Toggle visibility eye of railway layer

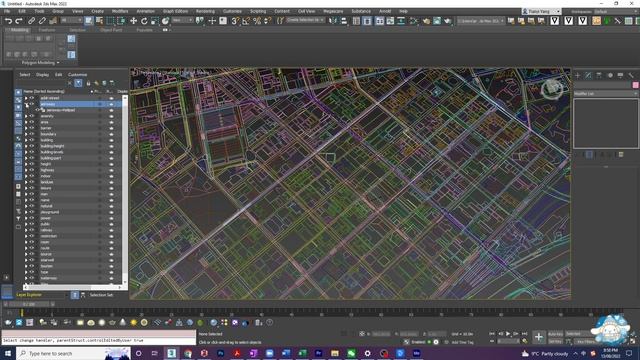(32, 230)
